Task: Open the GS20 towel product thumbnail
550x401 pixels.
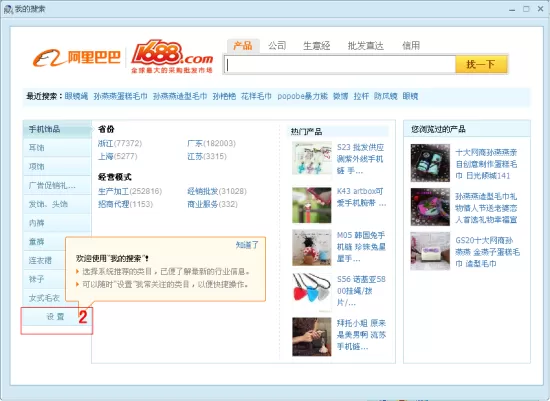Action: [430, 251]
